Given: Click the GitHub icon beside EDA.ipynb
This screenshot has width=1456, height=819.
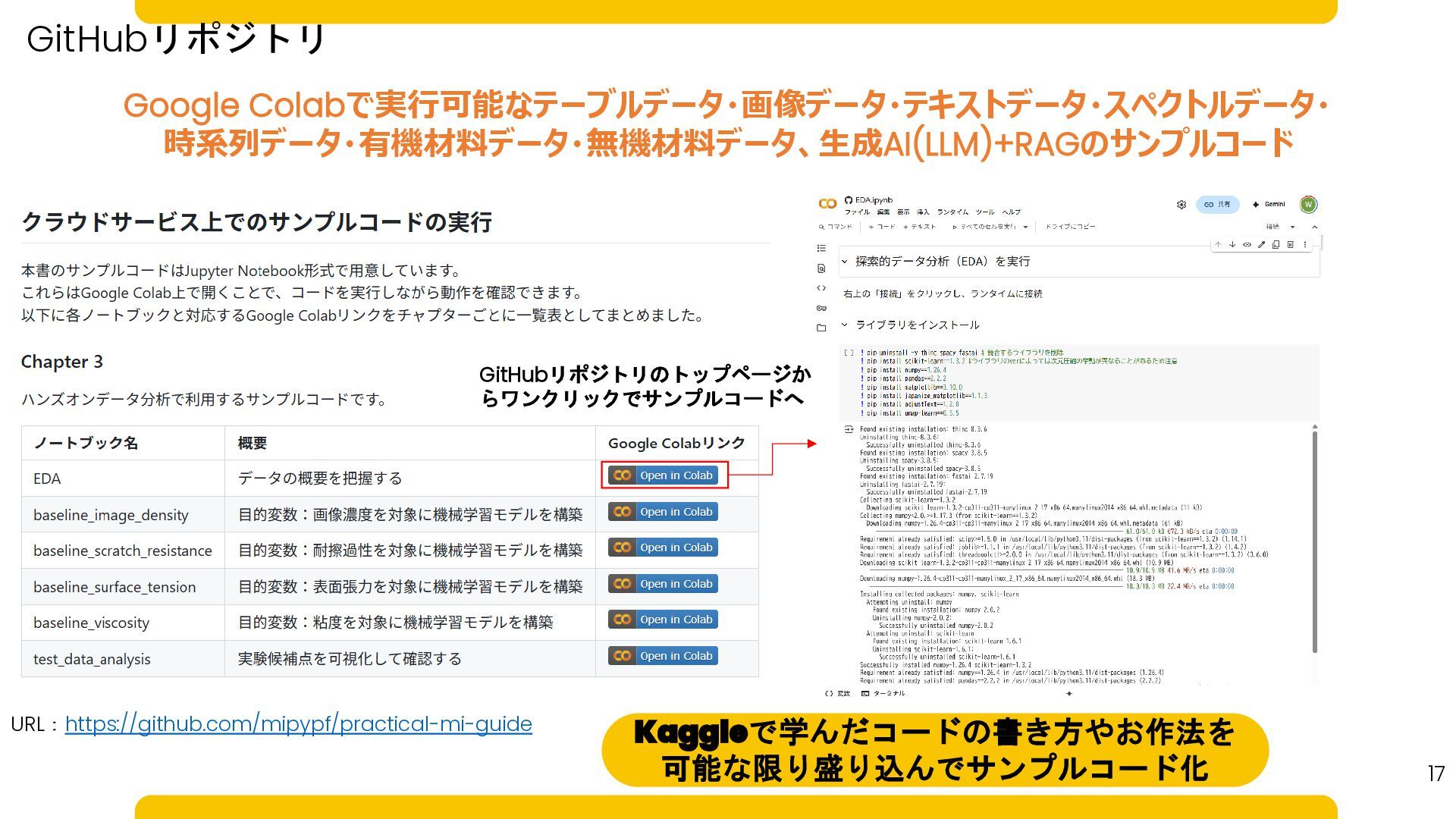Looking at the screenshot, I should (849, 200).
